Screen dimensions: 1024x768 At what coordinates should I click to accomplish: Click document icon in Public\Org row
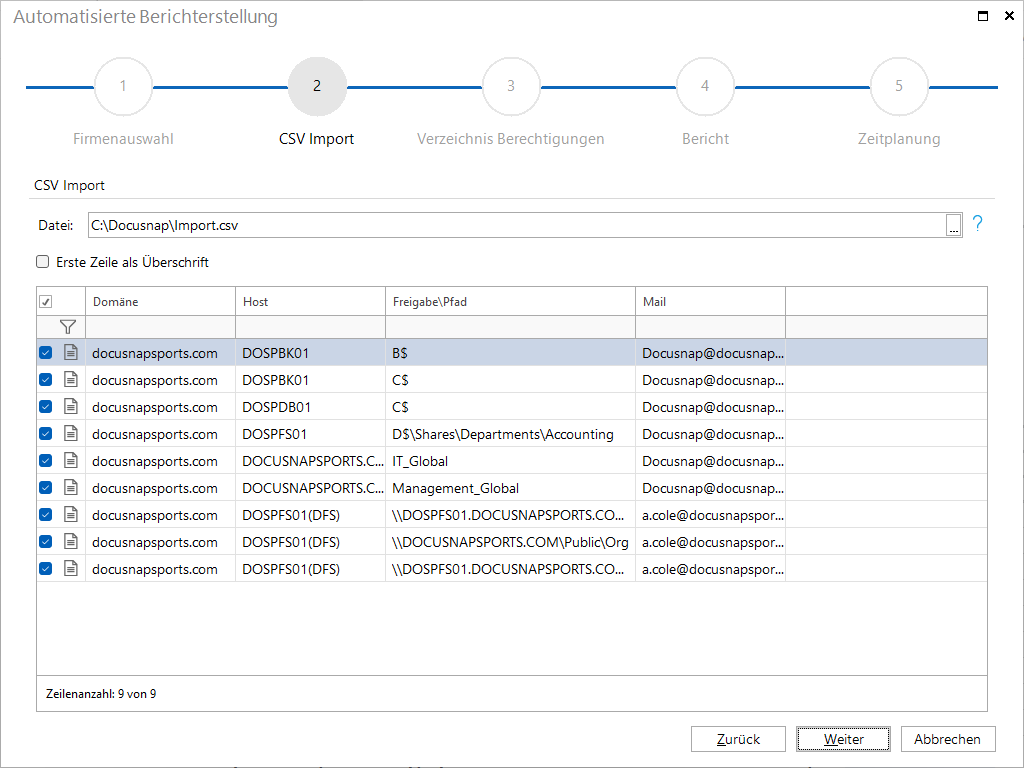click(x=71, y=541)
